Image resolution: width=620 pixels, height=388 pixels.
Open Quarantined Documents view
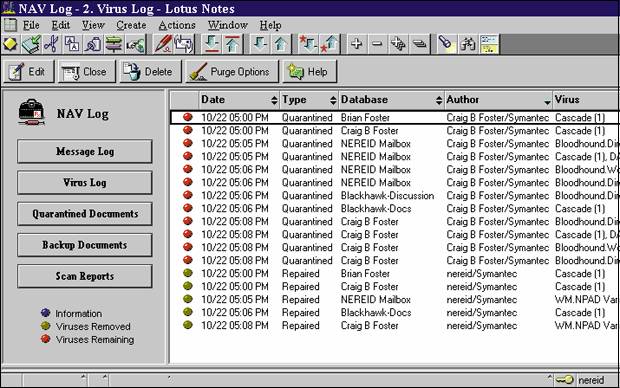coord(85,214)
